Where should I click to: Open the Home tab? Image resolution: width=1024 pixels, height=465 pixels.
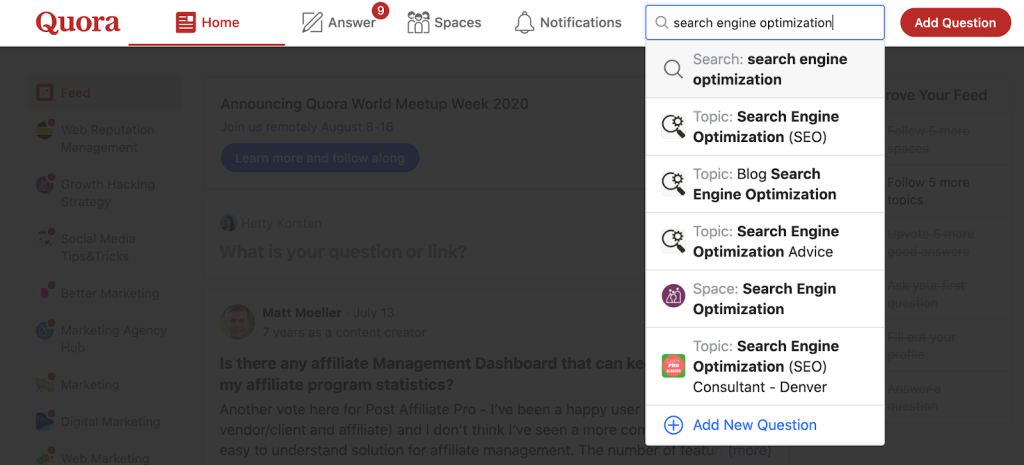pos(207,23)
